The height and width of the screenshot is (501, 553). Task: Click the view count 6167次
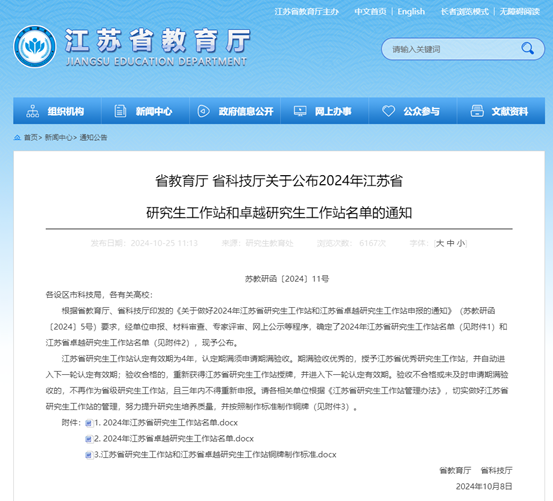tap(372, 243)
